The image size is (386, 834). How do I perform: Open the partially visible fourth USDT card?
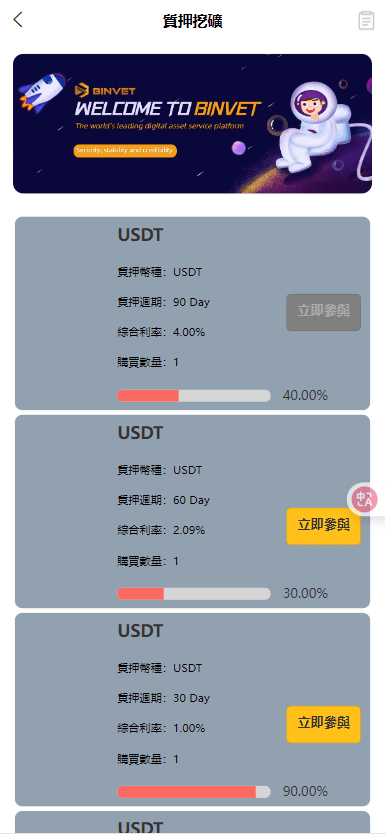point(192,822)
